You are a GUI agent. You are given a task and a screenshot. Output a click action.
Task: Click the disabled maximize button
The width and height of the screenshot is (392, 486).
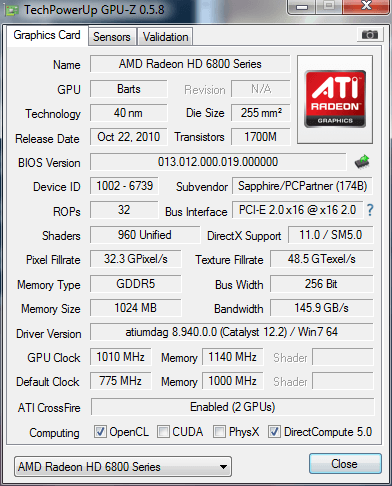coord(329,6)
